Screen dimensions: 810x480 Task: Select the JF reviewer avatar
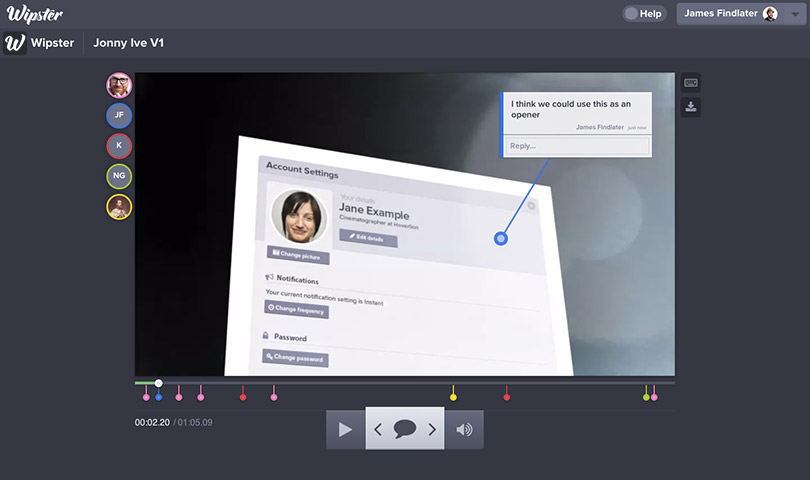[x=119, y=115]
